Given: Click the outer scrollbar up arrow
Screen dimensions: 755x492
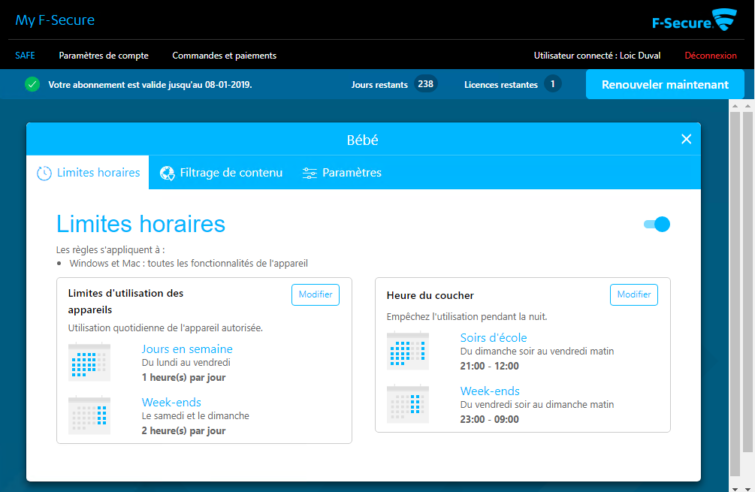Looking at the screenshot, I should [748, 105].
